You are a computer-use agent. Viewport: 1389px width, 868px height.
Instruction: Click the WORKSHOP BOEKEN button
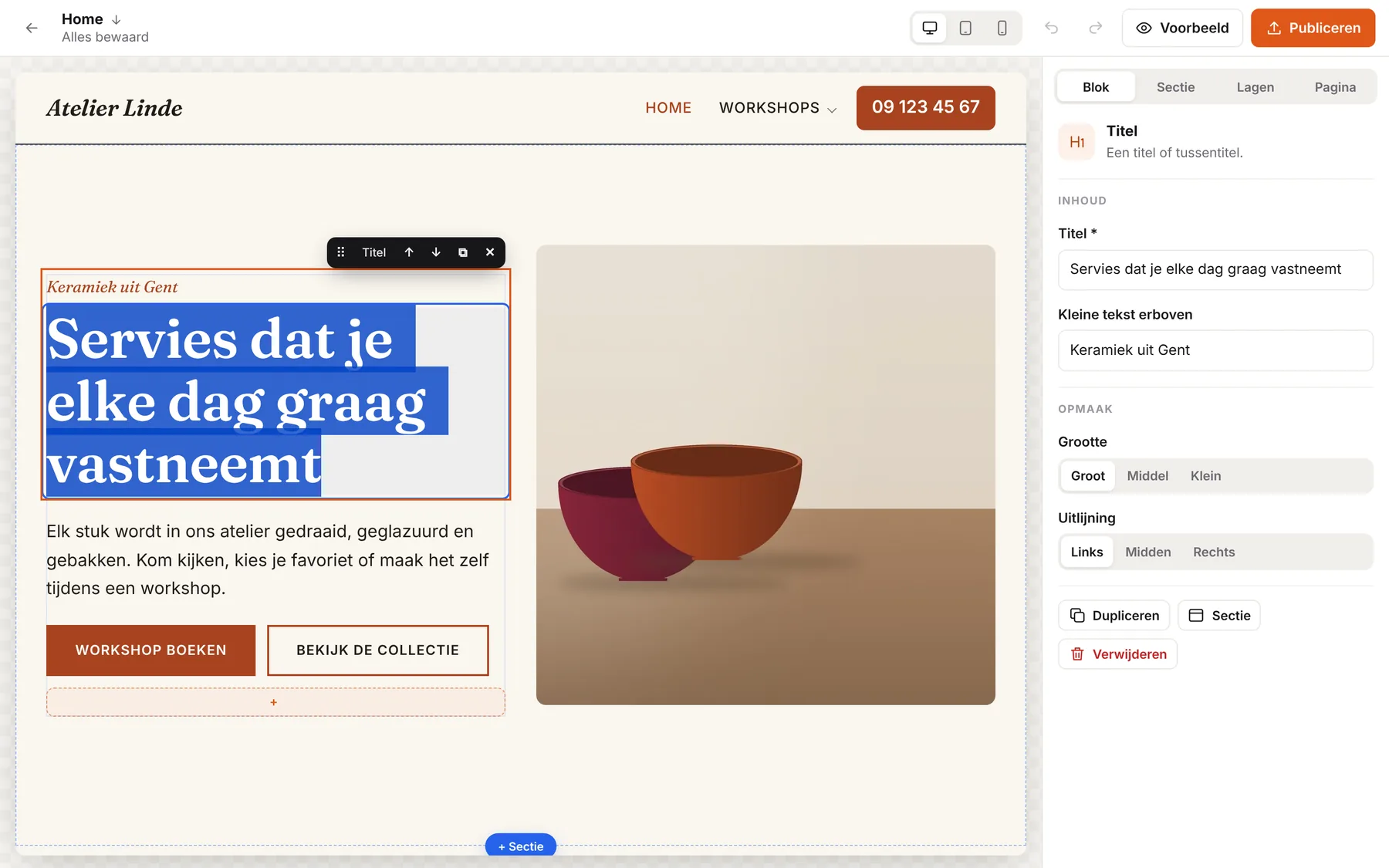(x=150, y=650)
